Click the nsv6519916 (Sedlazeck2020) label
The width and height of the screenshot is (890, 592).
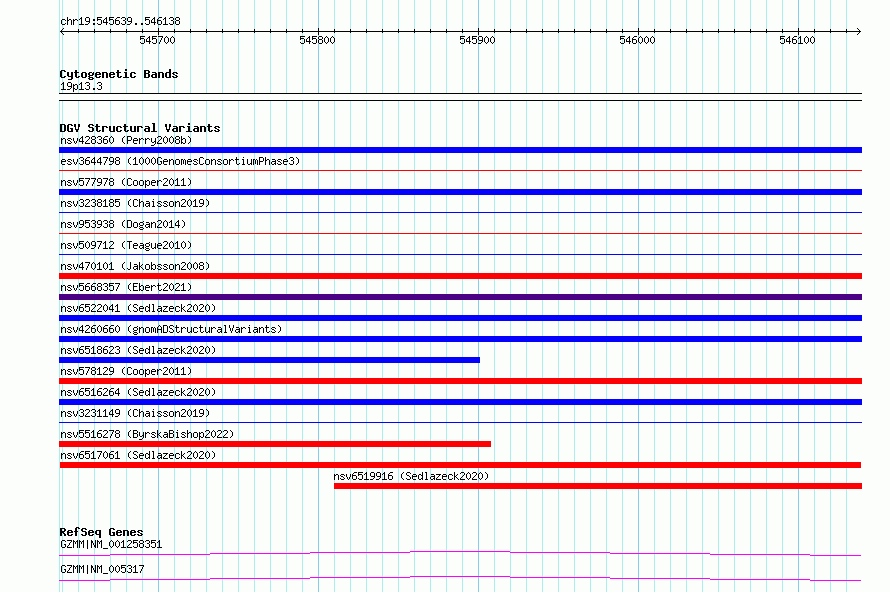[x=411, y=476]
